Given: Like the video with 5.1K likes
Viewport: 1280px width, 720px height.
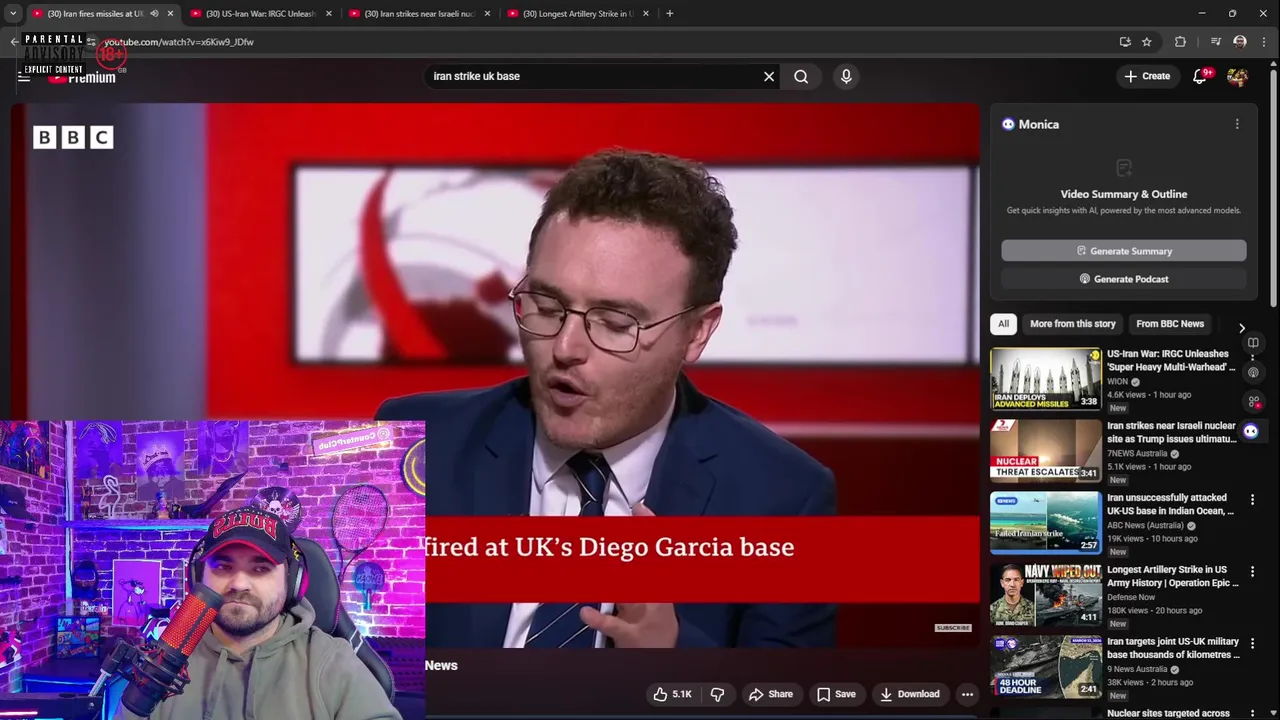Looking at the screenshot, I should 672,694.
